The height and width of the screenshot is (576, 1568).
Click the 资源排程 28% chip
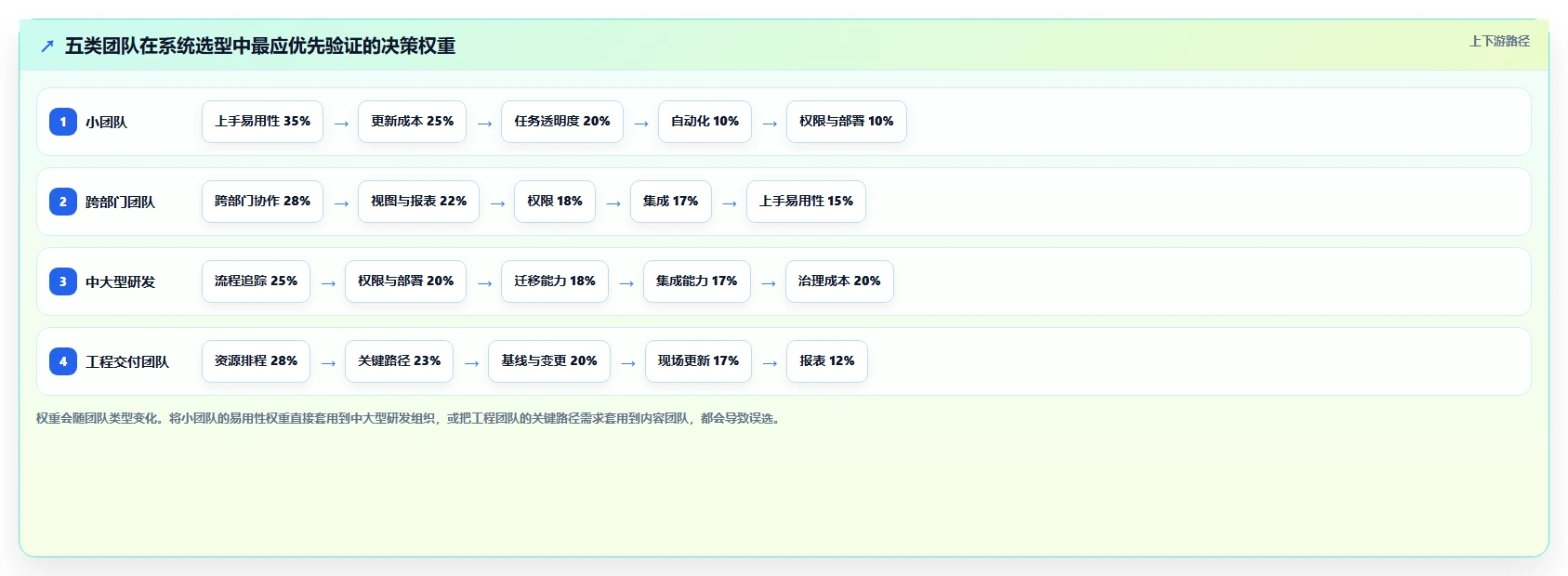tap(256, 361)
